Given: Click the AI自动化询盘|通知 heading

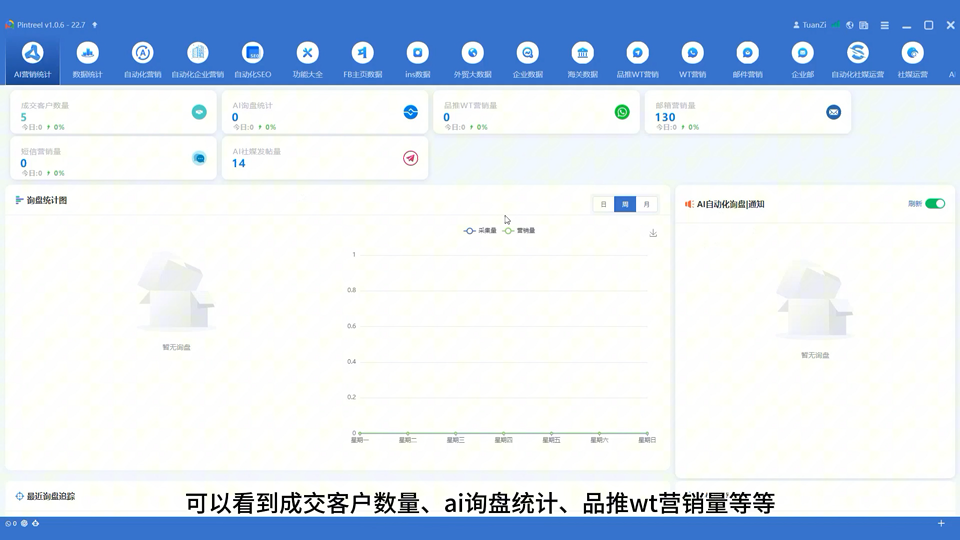Looking at the screenshot, I should click(730, 204).
